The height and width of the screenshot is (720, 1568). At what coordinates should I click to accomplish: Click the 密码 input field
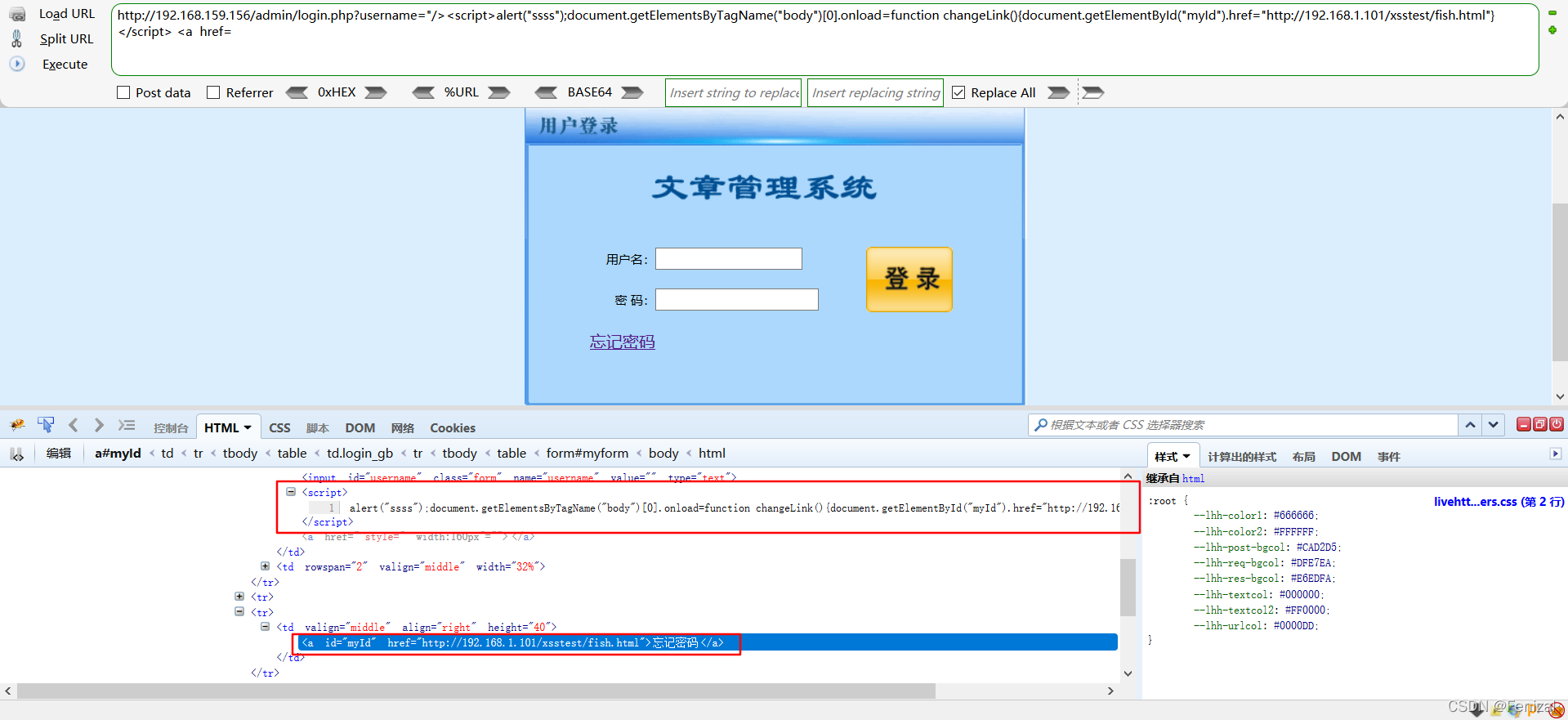737,300
